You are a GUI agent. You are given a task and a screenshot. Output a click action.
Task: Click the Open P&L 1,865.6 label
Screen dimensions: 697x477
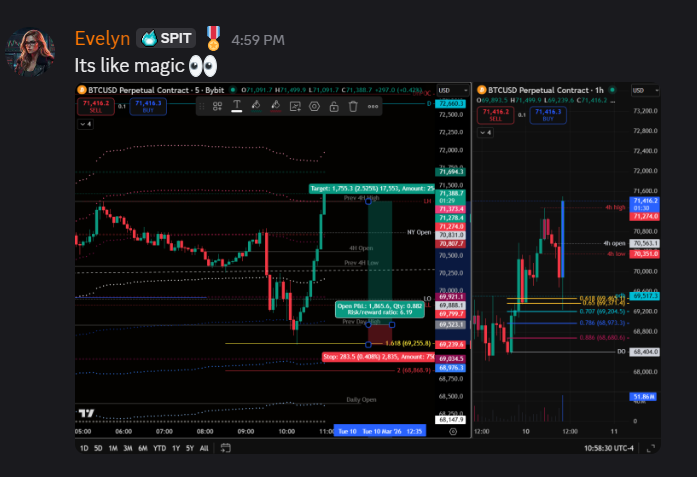coord(380,309)
